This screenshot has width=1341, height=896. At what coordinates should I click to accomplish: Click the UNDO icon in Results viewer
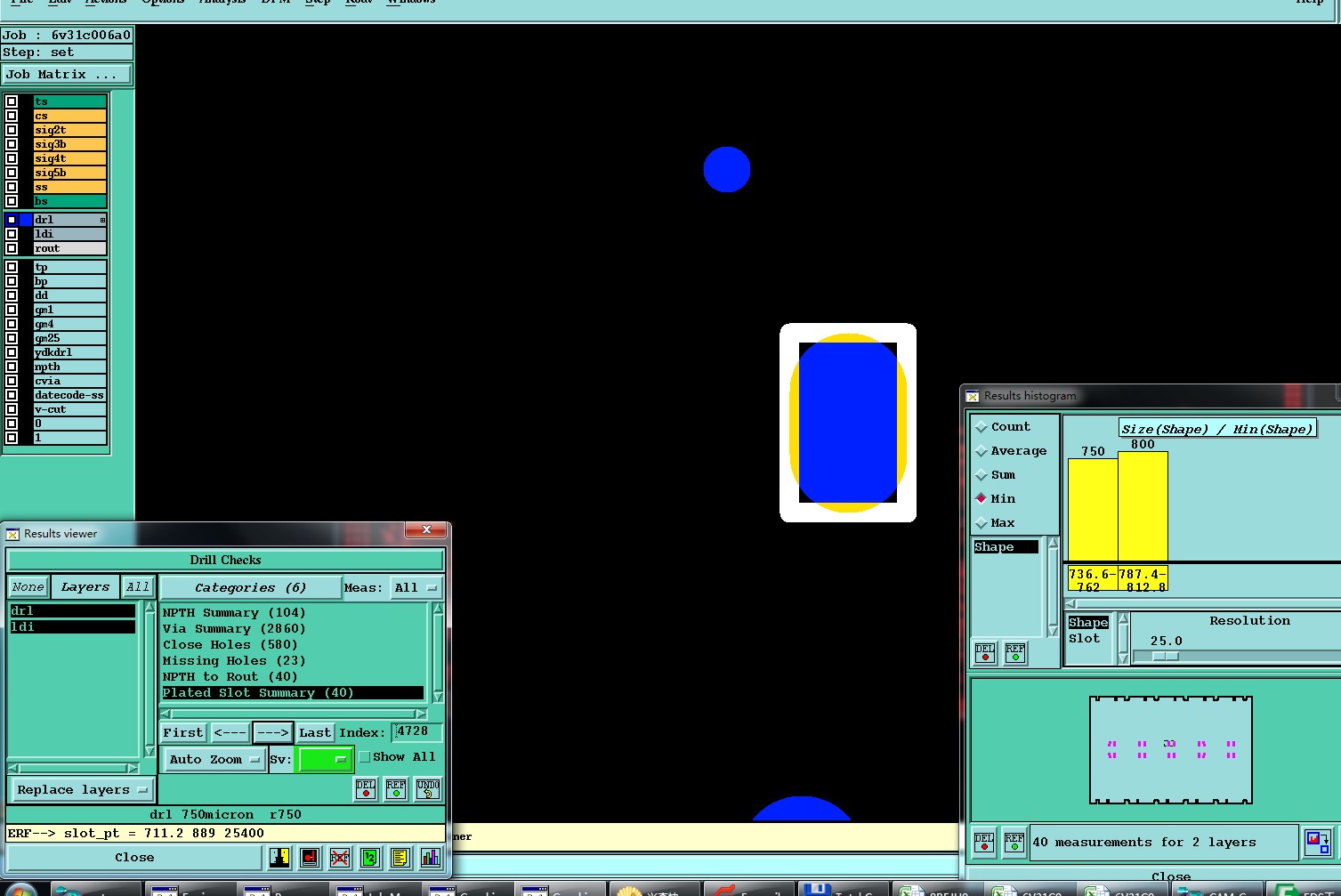[428, 789]
